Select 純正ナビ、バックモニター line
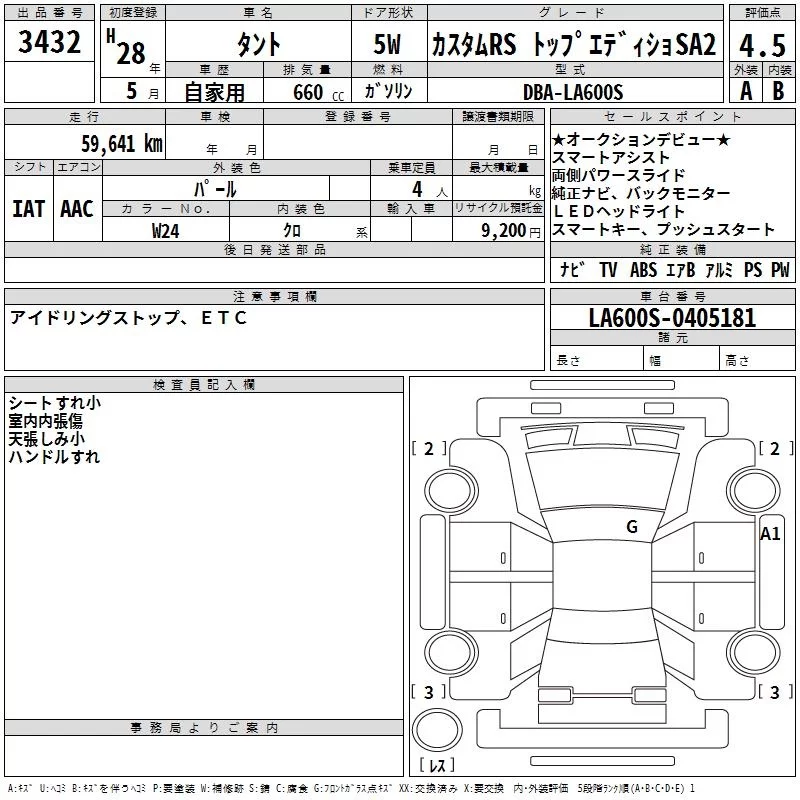Viewport: 800px width, 800px height. click(x=641, y=193)
